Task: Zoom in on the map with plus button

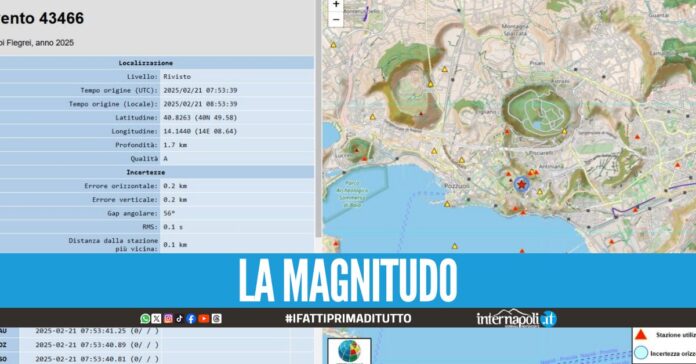Action: tap(336, 4)
